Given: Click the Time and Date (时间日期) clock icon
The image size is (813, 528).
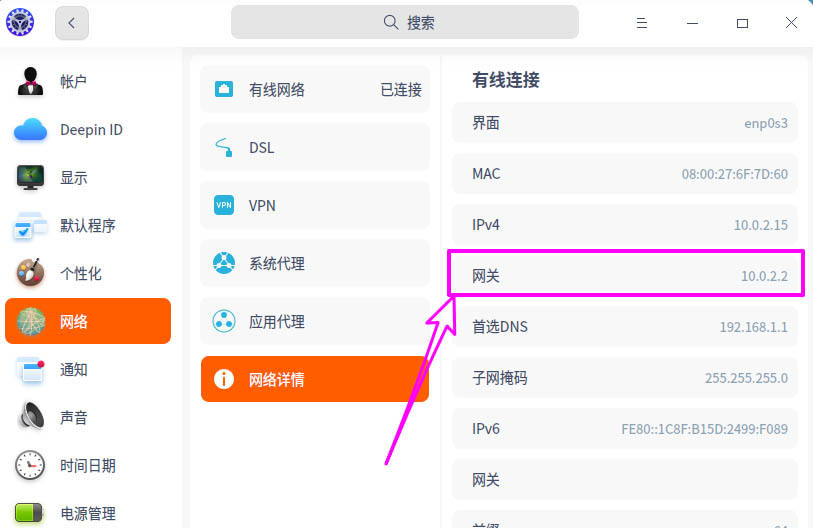Looking at the screenshot, I should click(x=30, y=466).
